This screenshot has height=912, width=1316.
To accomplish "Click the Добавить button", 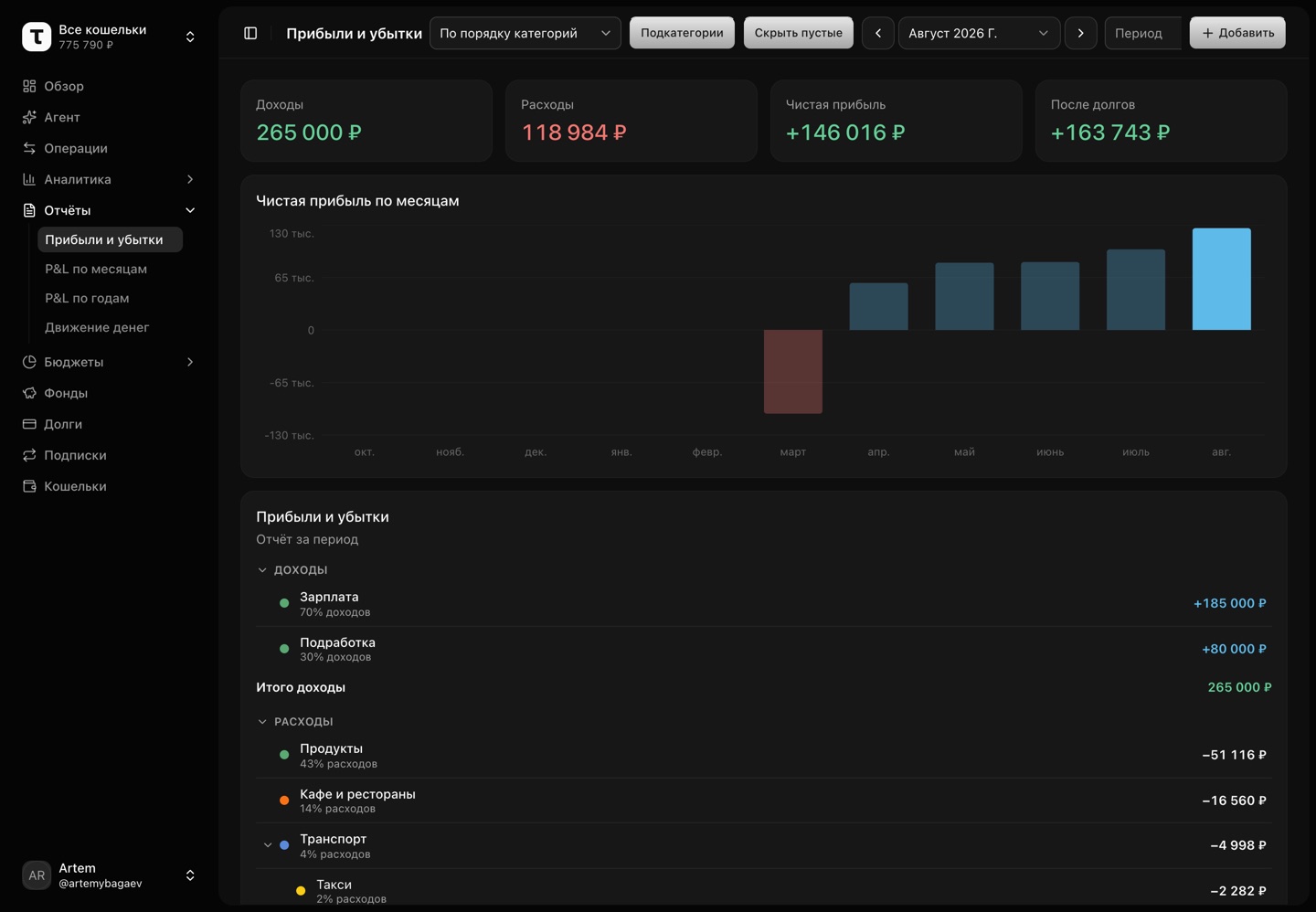I will (1237, 33).
